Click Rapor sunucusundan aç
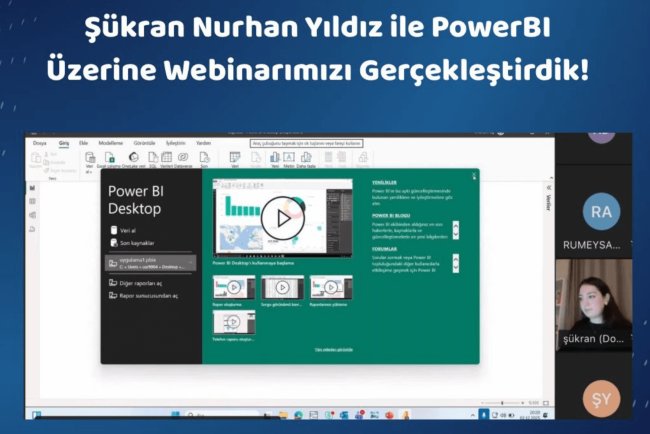The width and height of the screenshot is (650, 434). coord(143,296)
